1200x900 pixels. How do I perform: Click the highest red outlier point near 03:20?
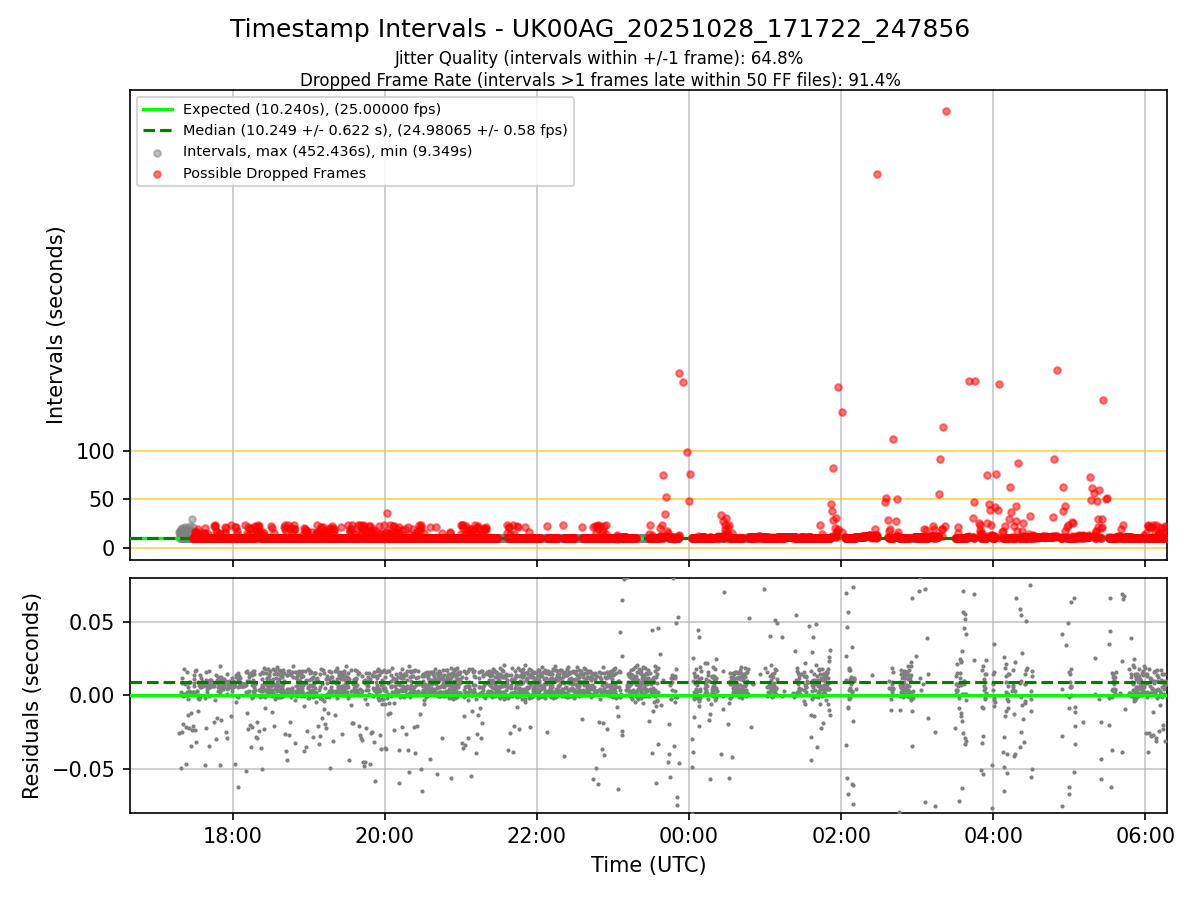pyautogui.click(x=946, y=111)
